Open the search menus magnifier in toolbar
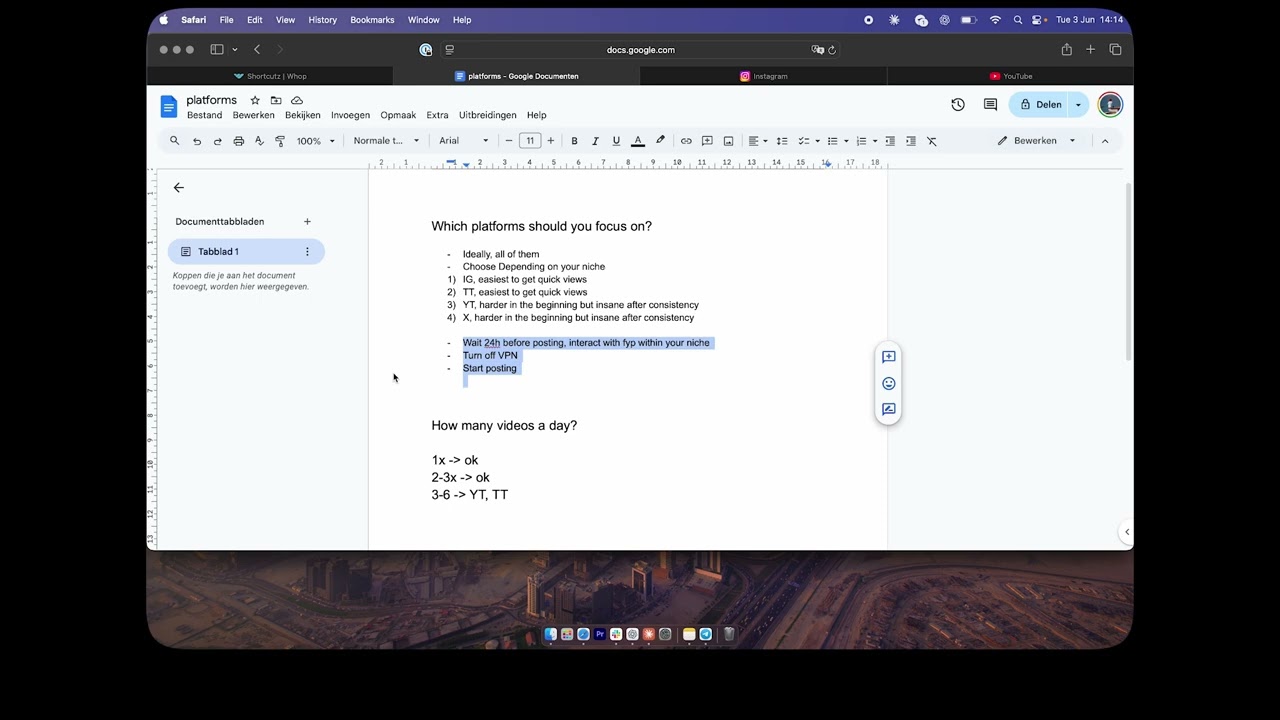This screenshot has width=1280, height=720. pos(174,141)
